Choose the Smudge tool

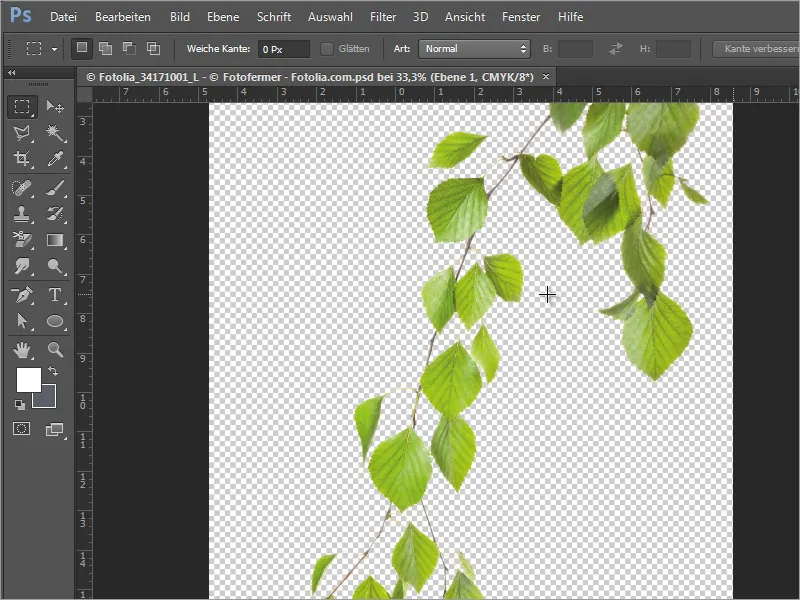[x=22, y=266]
